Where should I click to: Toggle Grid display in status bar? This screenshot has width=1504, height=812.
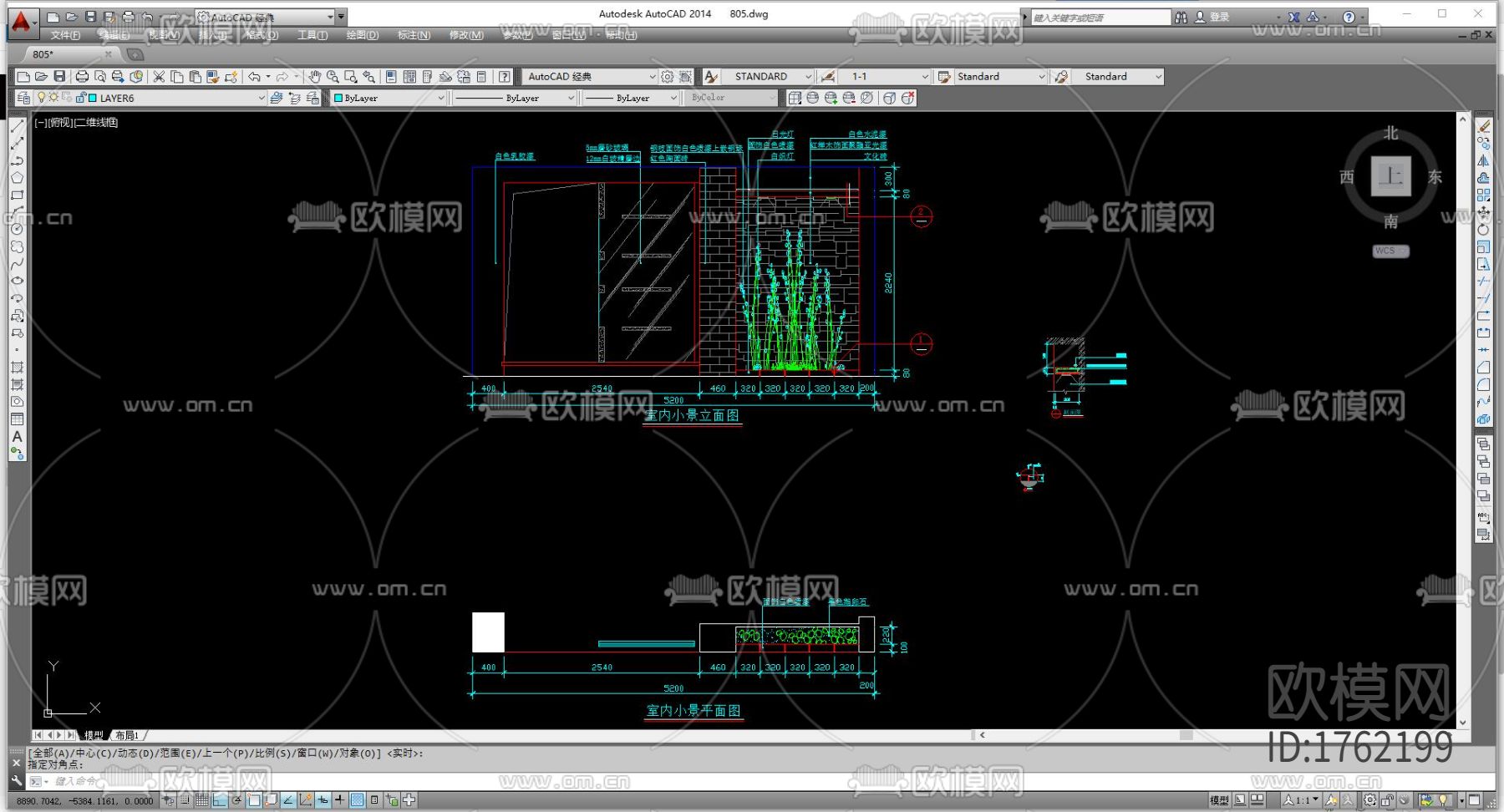tap(201, 800)
